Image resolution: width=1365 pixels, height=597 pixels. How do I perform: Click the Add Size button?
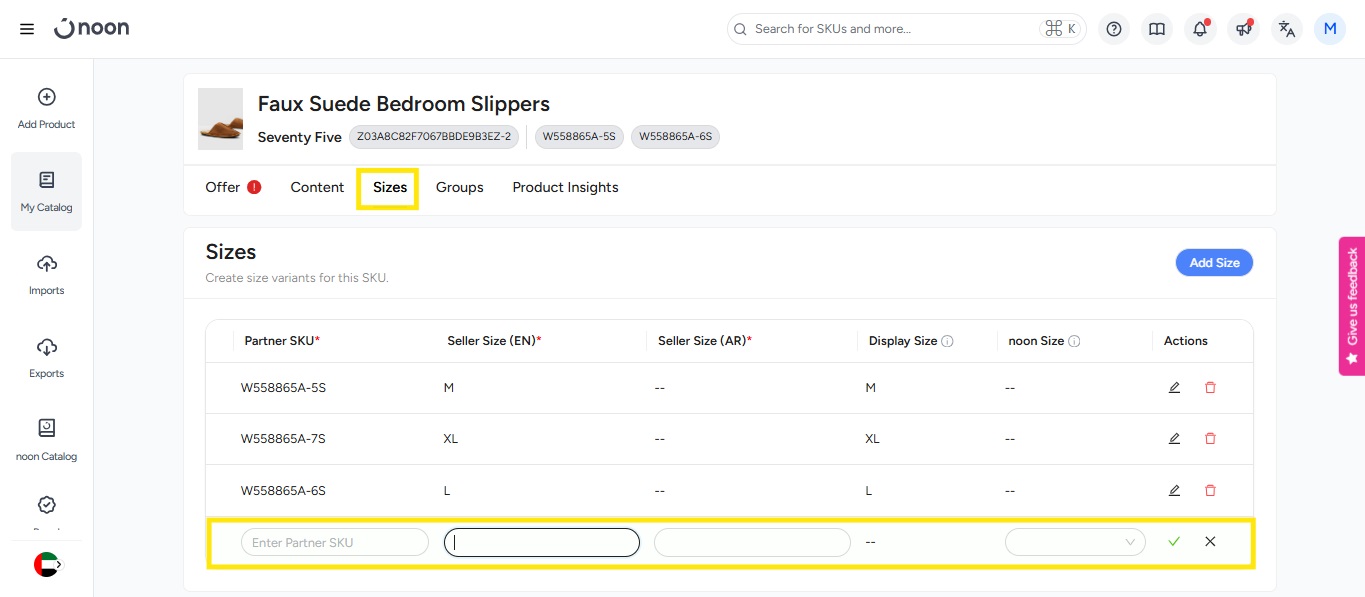click(1214, 263)
